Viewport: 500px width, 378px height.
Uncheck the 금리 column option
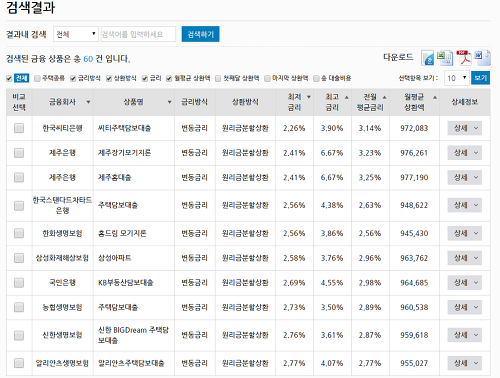tap(145, 78)
